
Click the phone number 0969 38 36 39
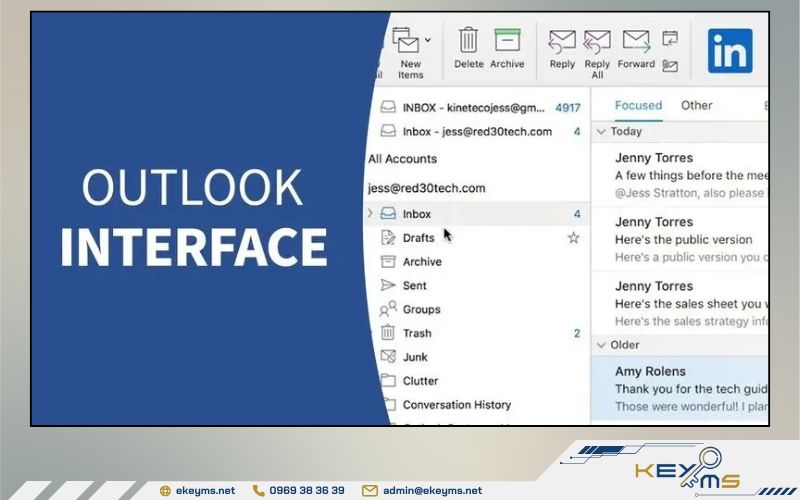307,490
